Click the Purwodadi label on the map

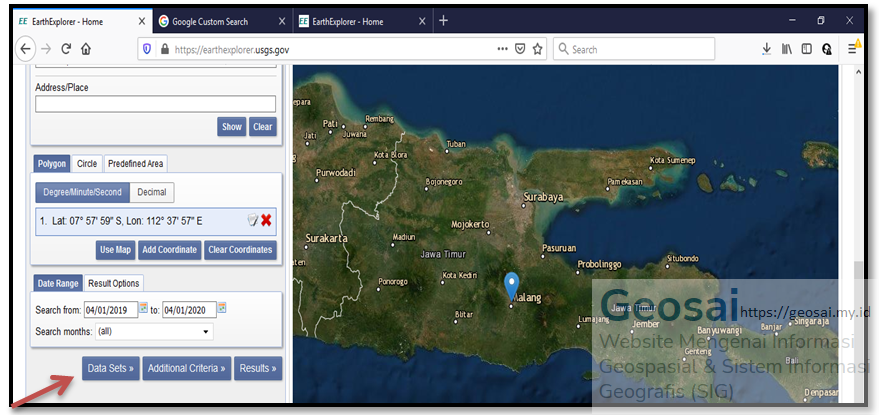click(336, 173)
